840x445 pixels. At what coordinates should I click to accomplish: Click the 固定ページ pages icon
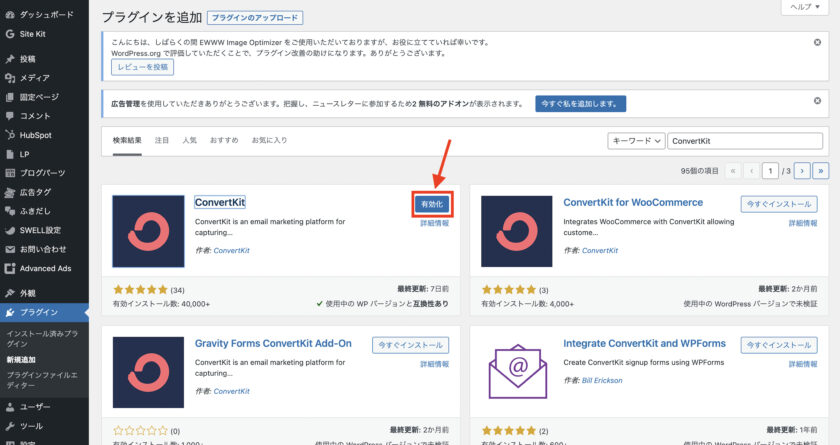coord(10,97)
